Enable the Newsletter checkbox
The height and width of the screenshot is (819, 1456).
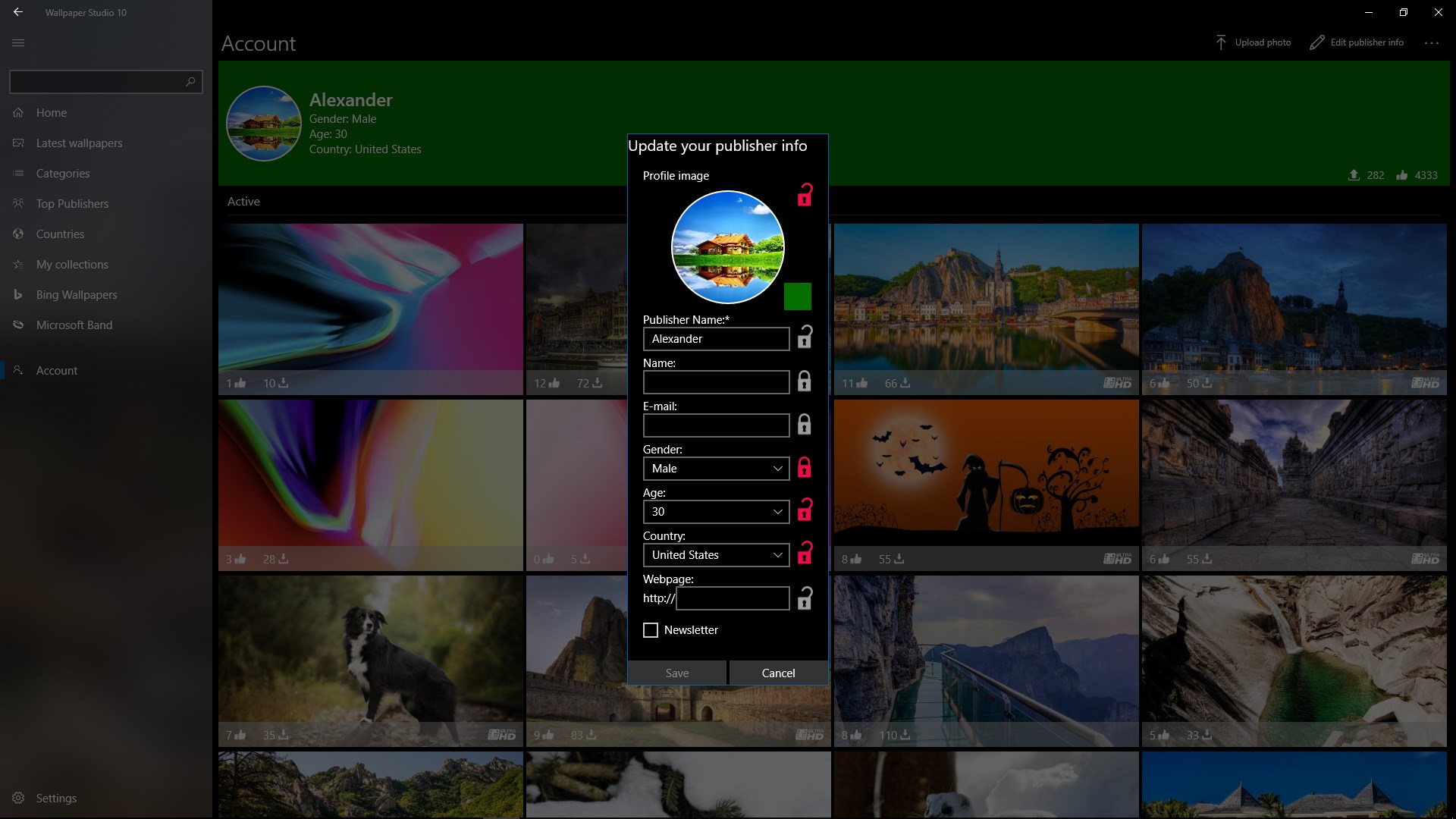650,630
